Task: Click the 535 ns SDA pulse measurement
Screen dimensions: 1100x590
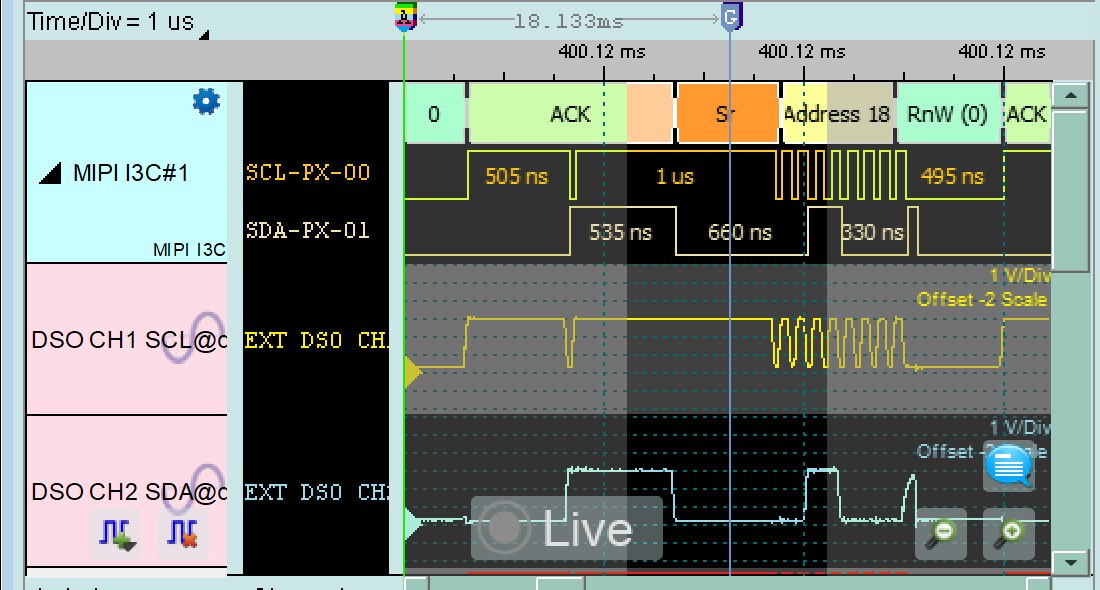Action: [x=620, y=232]
